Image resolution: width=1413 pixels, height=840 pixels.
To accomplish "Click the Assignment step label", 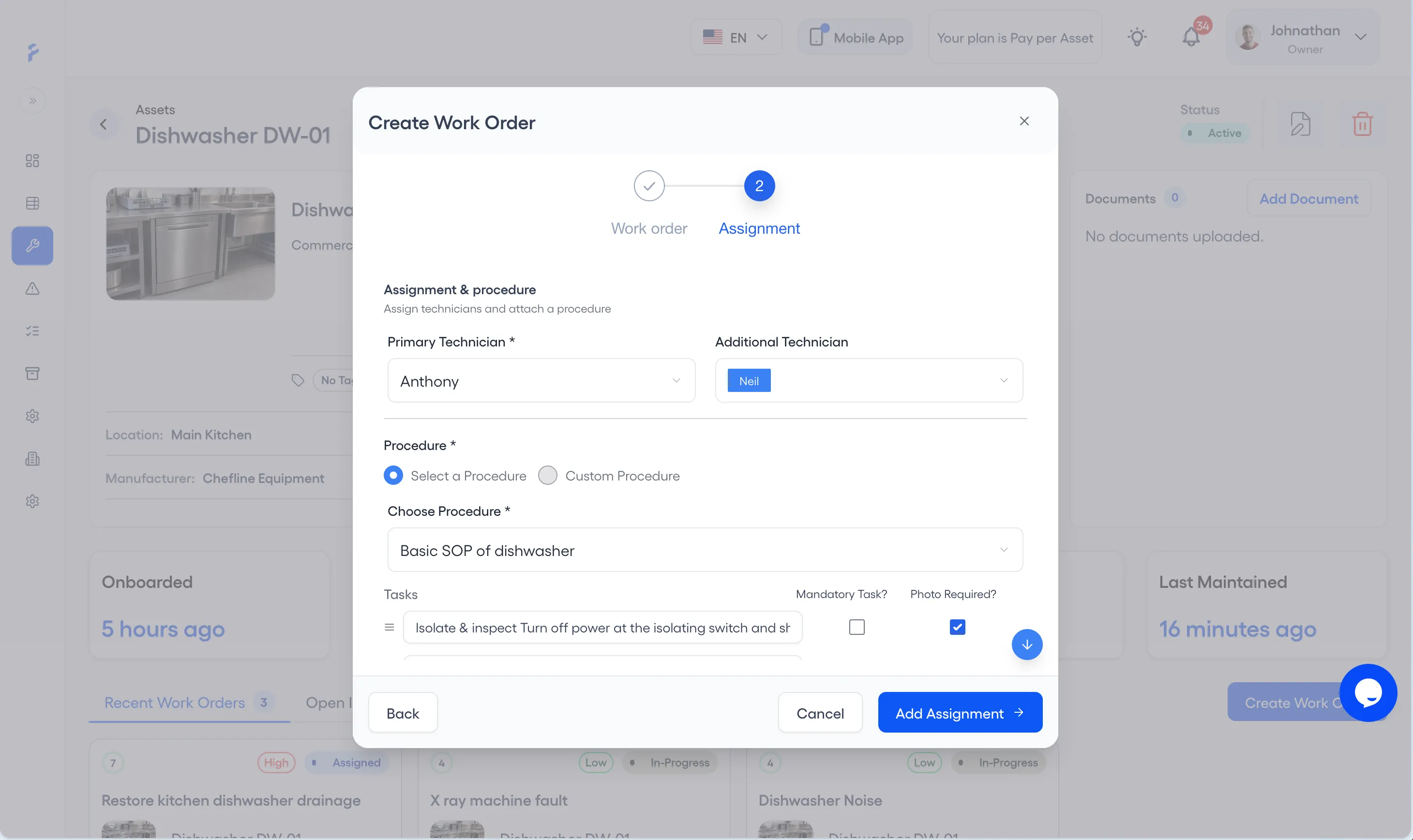I will [x=759, y=228].
